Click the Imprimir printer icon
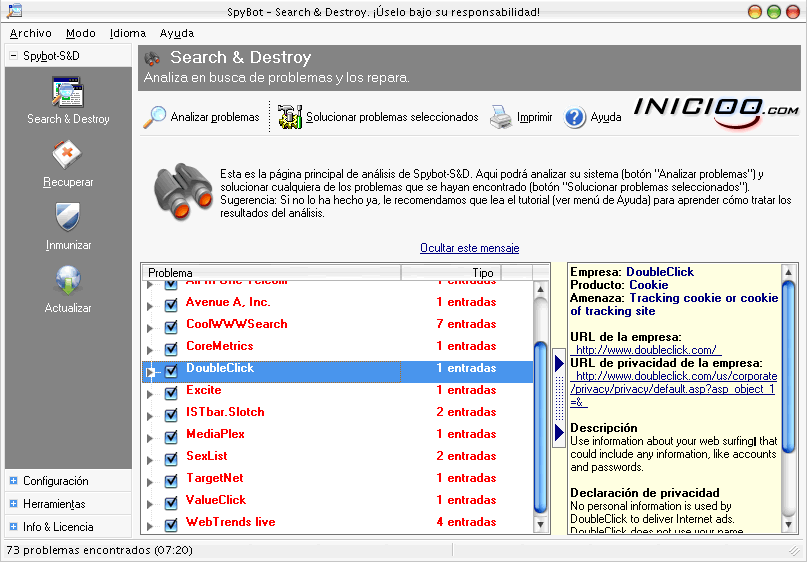 [500, 117]
